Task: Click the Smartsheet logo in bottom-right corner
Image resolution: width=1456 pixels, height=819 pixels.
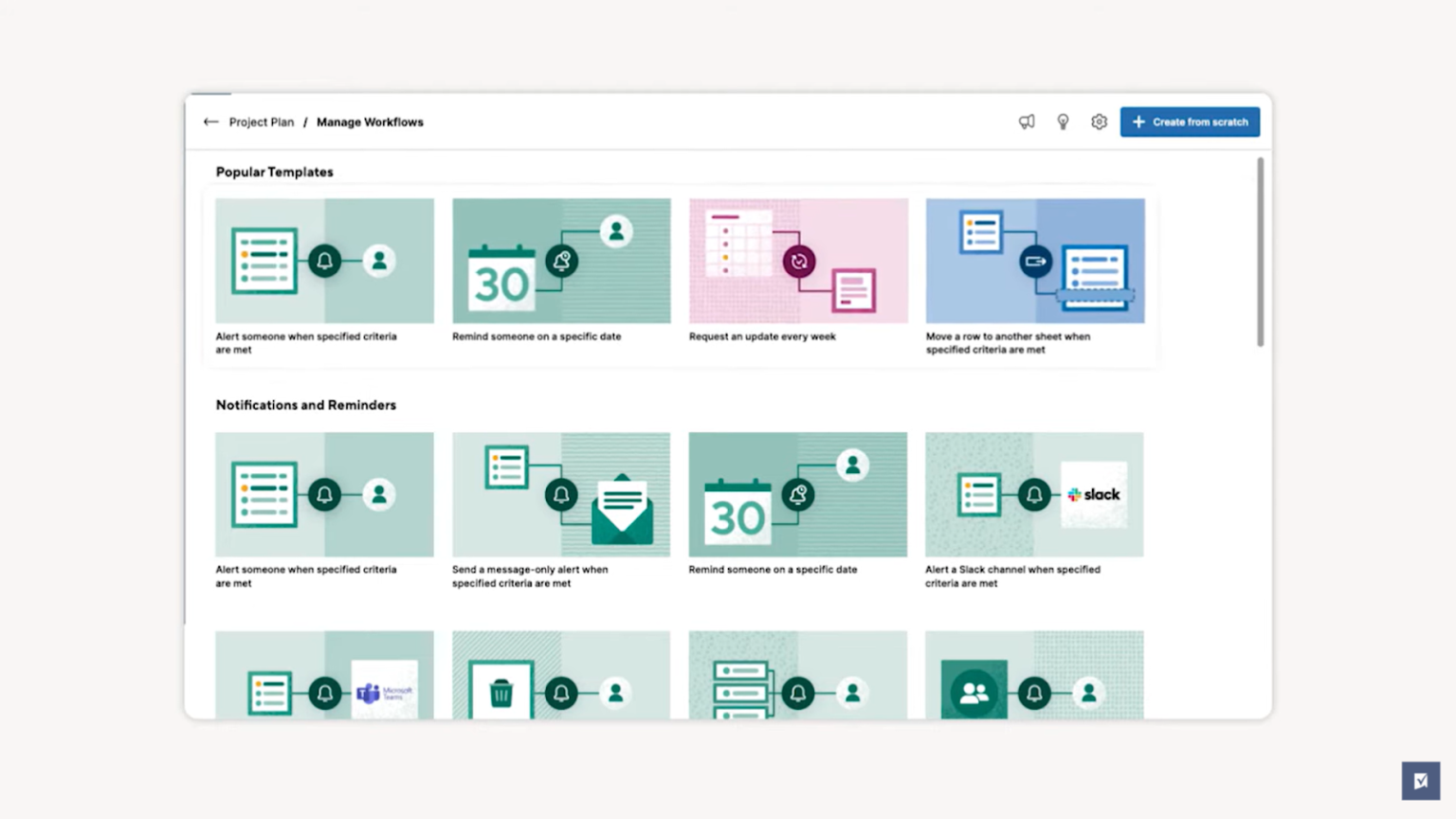Action: (x=1420, y=779)
